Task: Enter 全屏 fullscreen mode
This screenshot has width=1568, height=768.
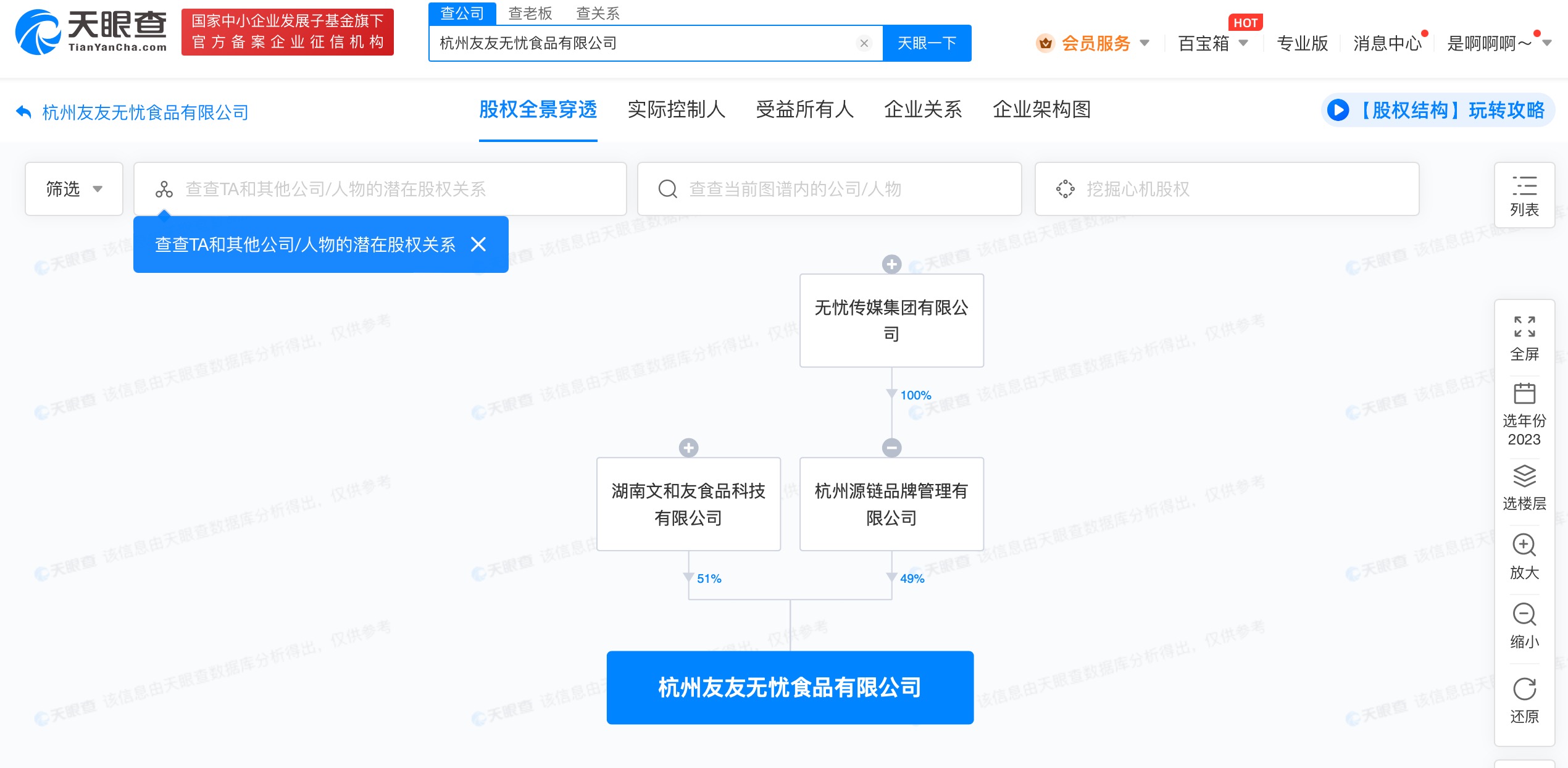Action: [1524, 338]
